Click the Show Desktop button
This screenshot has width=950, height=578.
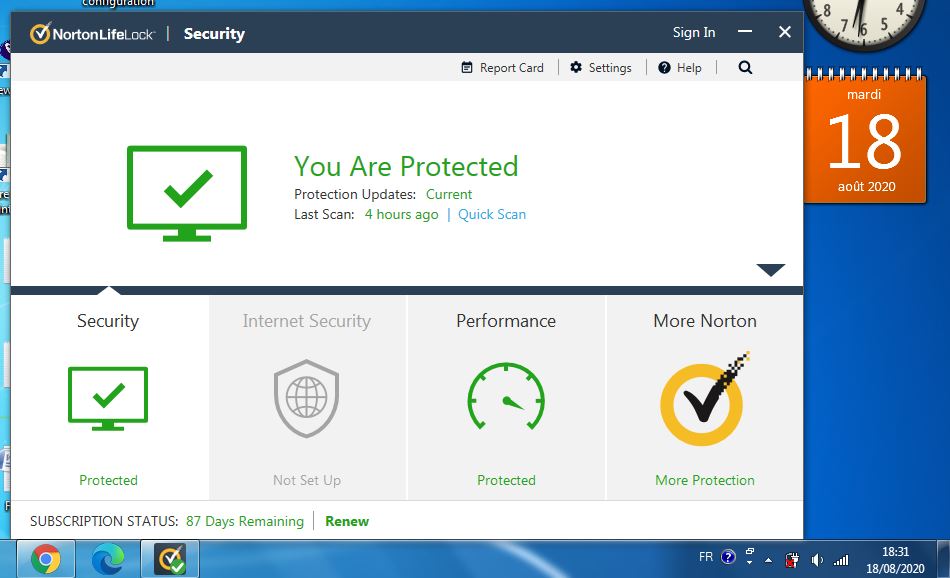943,559
